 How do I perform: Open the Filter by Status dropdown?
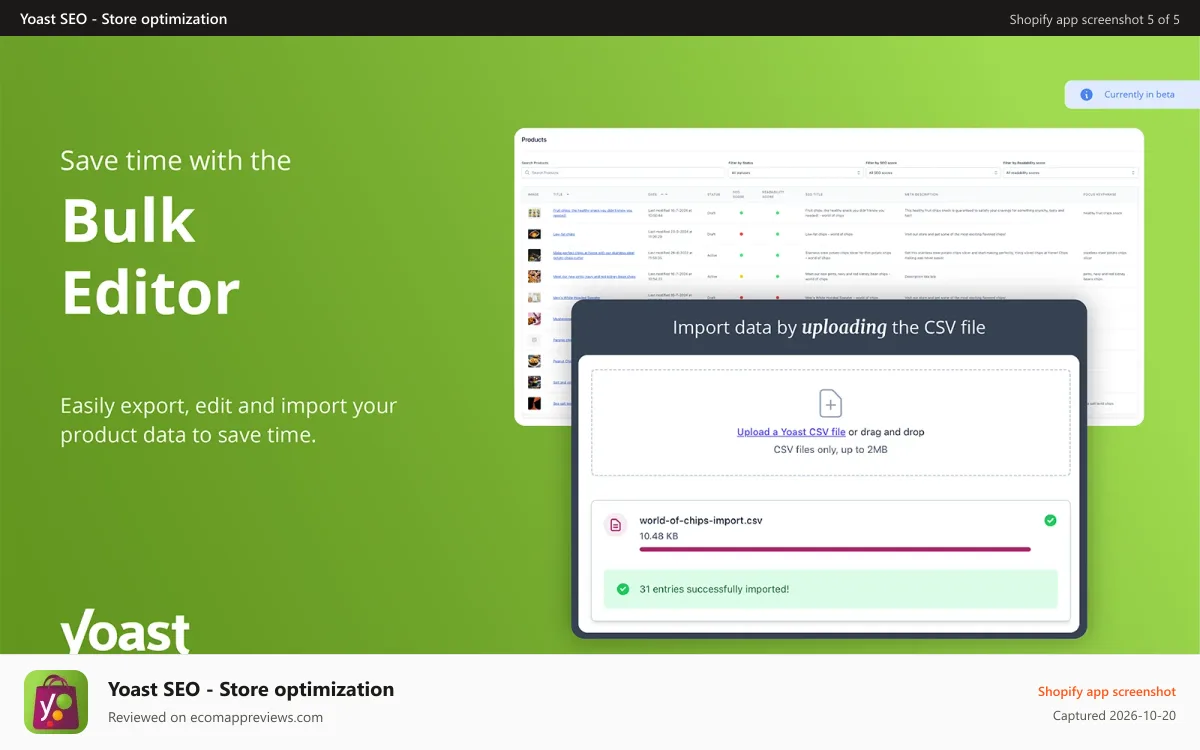(x=795, y=173)
